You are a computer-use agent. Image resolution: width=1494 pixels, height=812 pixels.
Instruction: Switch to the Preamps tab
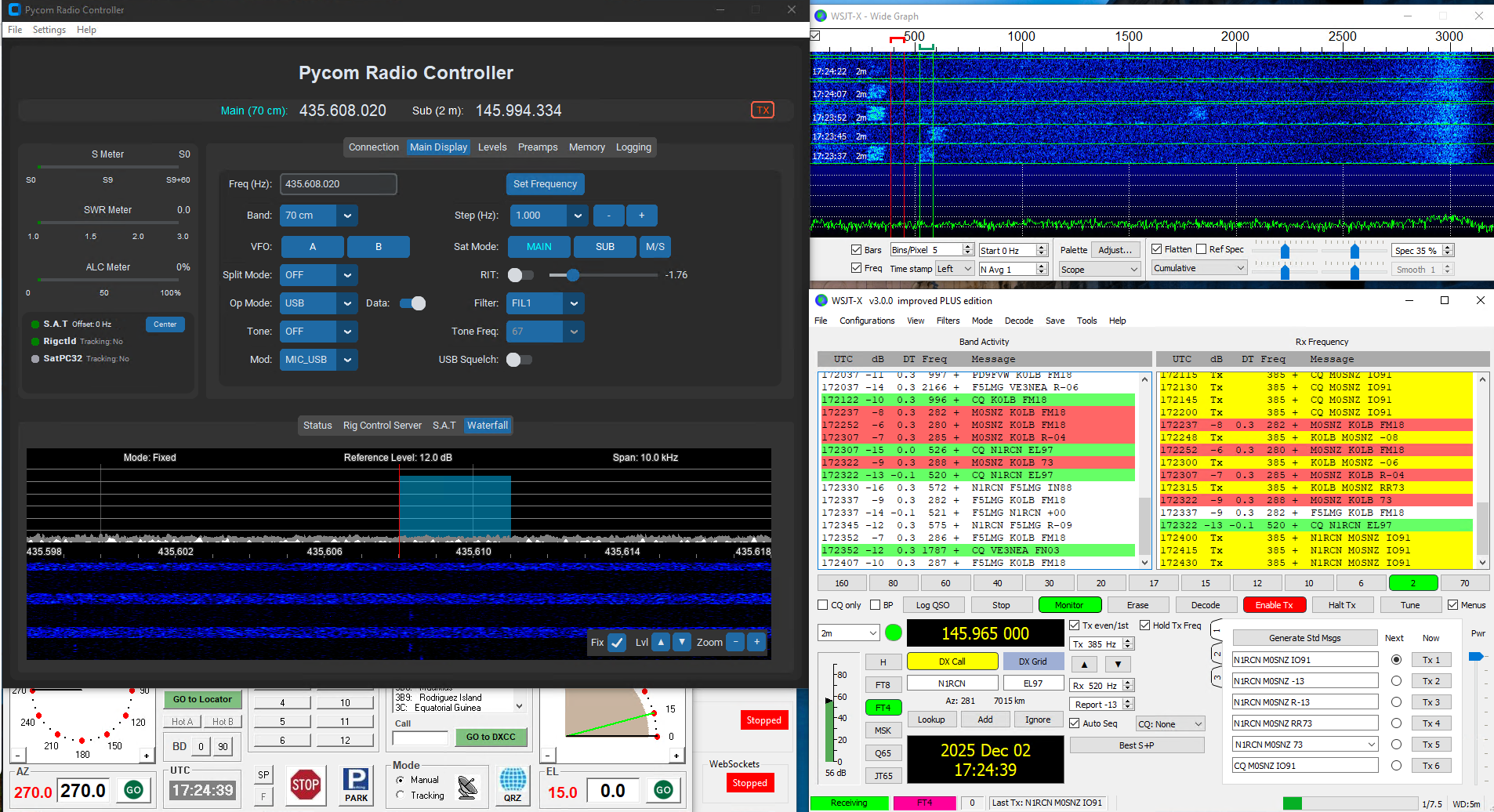538,147
